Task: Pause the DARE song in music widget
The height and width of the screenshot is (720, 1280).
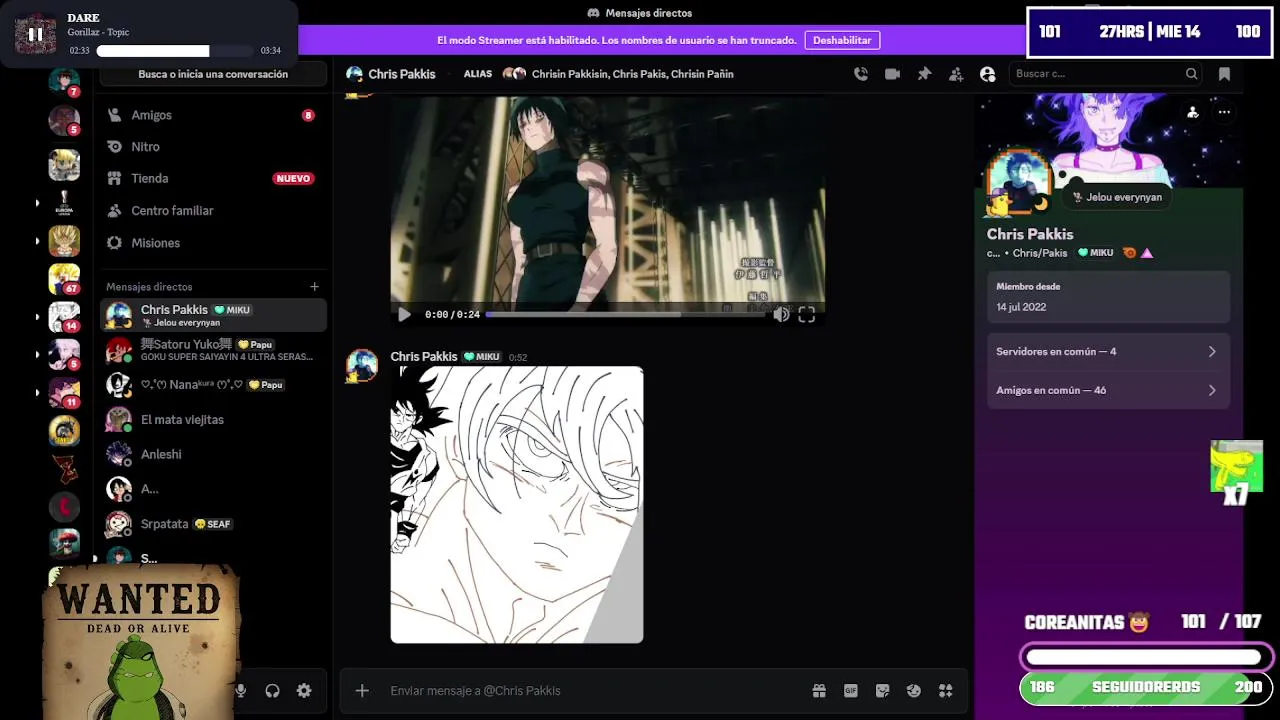Action: (35, 34)
